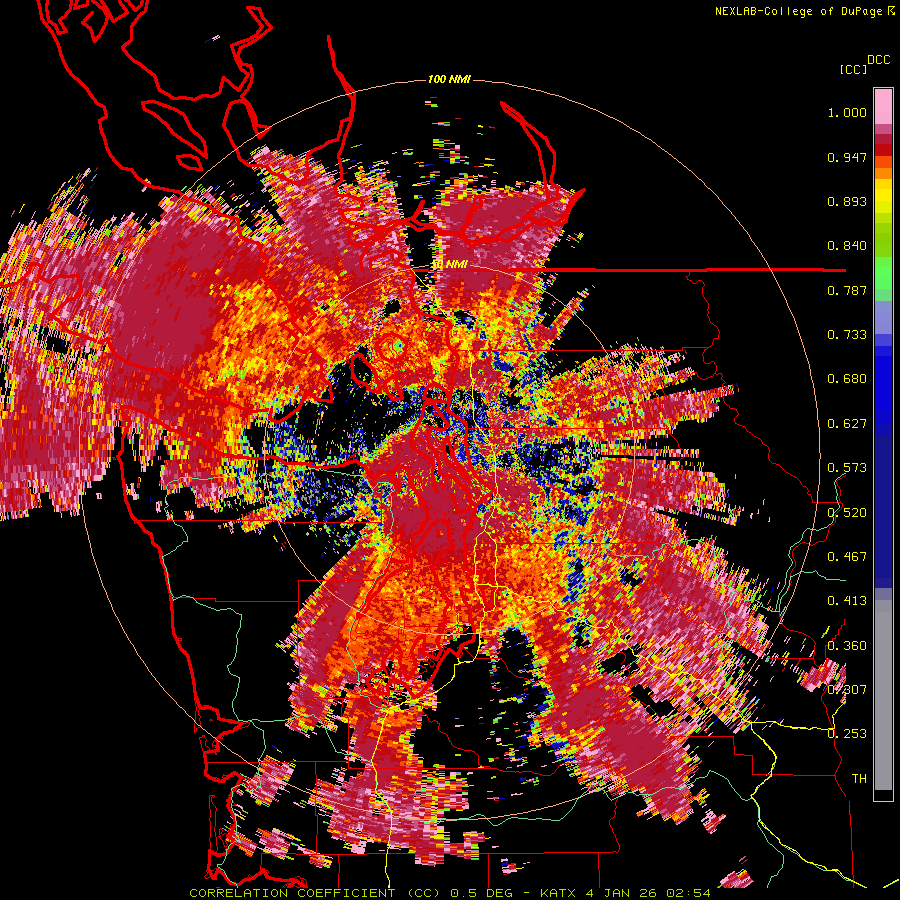Viewport: 900px width, 900px height.
Task: Click the yellow band of the color scale
Action: [x=883, y=195]
